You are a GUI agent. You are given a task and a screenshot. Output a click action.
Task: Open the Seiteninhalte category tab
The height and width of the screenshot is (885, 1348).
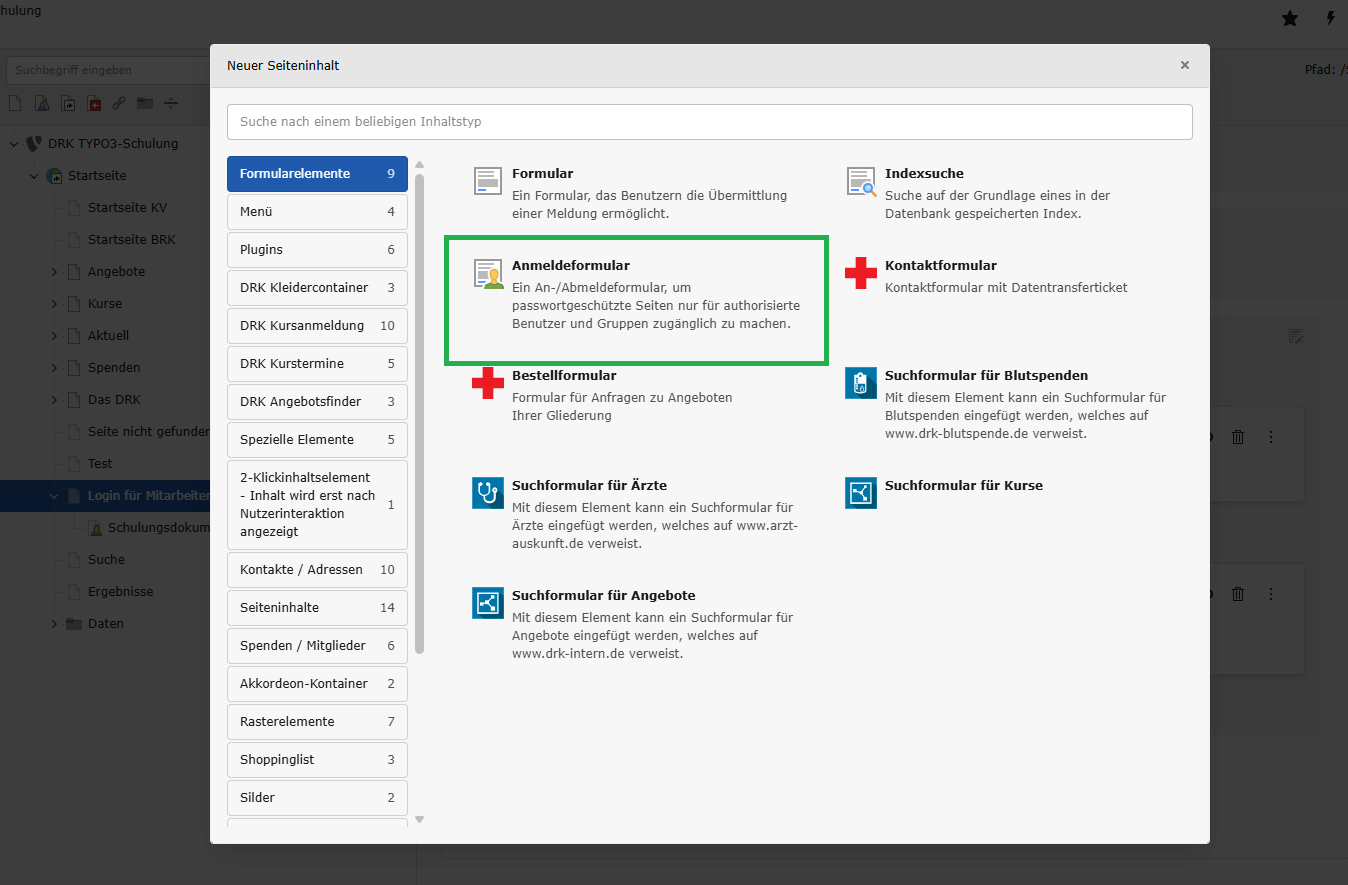[317, 608]
